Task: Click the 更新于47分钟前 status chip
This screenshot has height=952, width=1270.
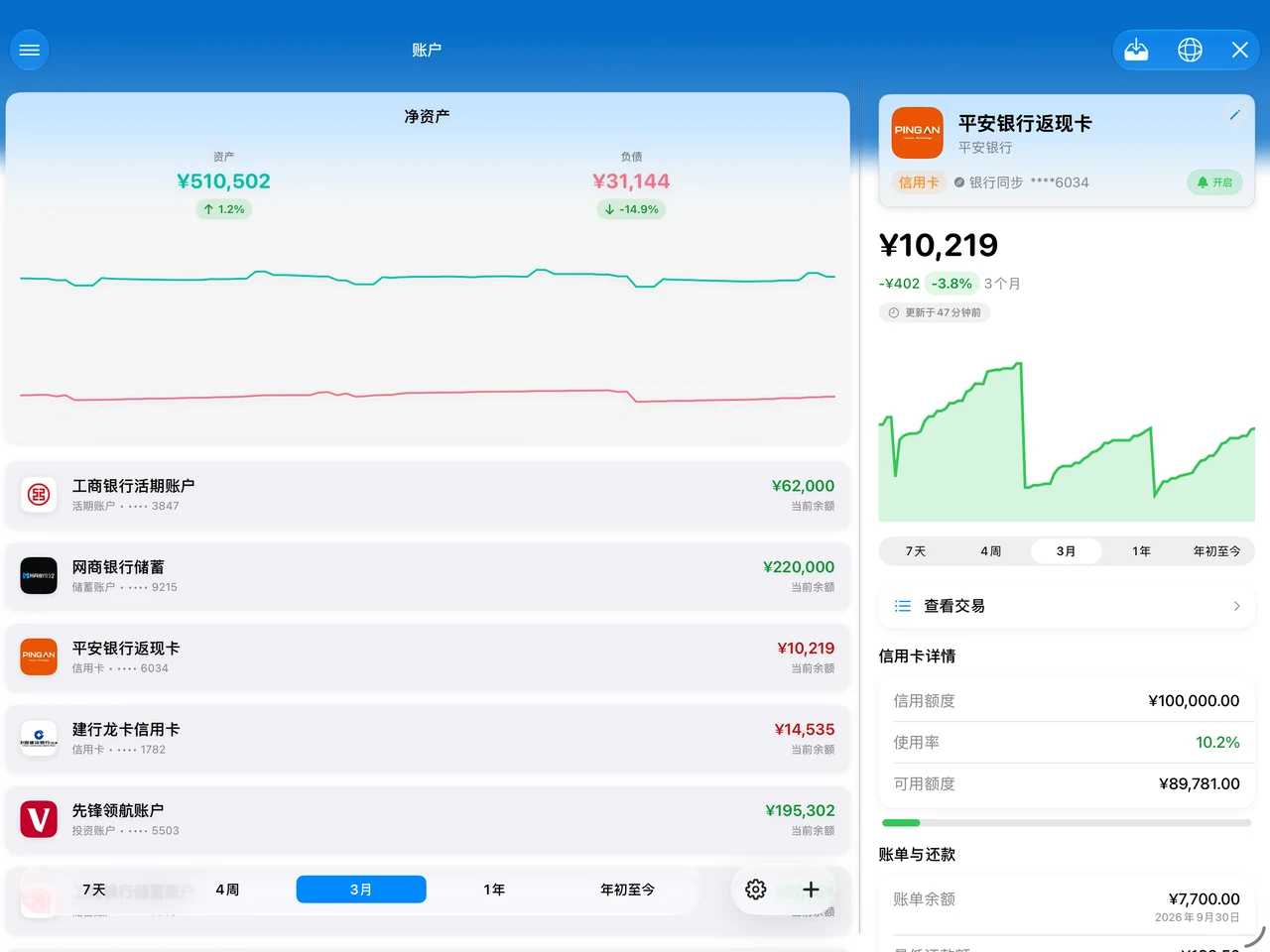Action: coord(935,312)
